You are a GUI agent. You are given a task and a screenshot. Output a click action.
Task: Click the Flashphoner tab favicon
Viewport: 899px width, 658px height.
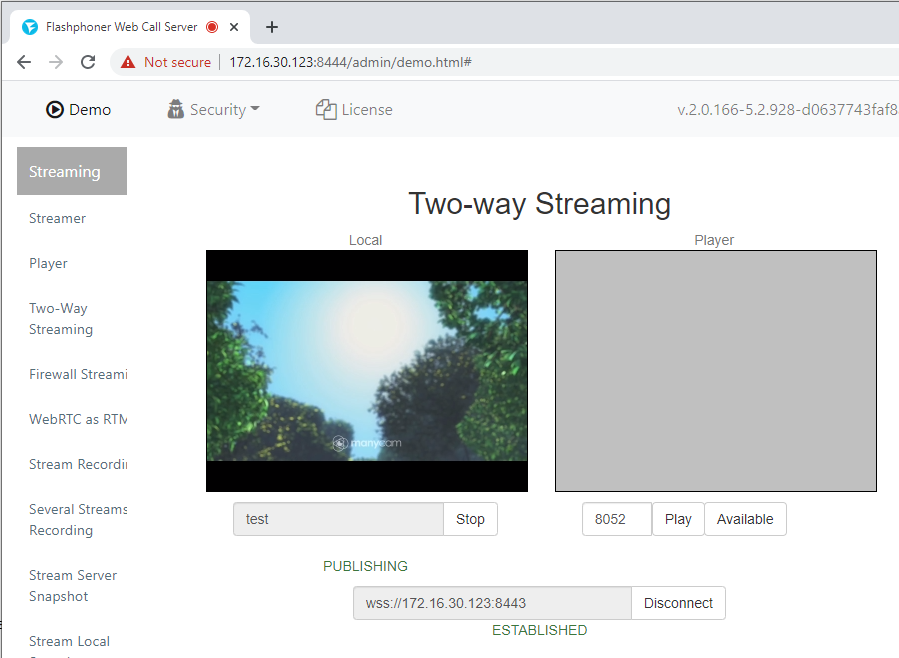coord(30,27)
